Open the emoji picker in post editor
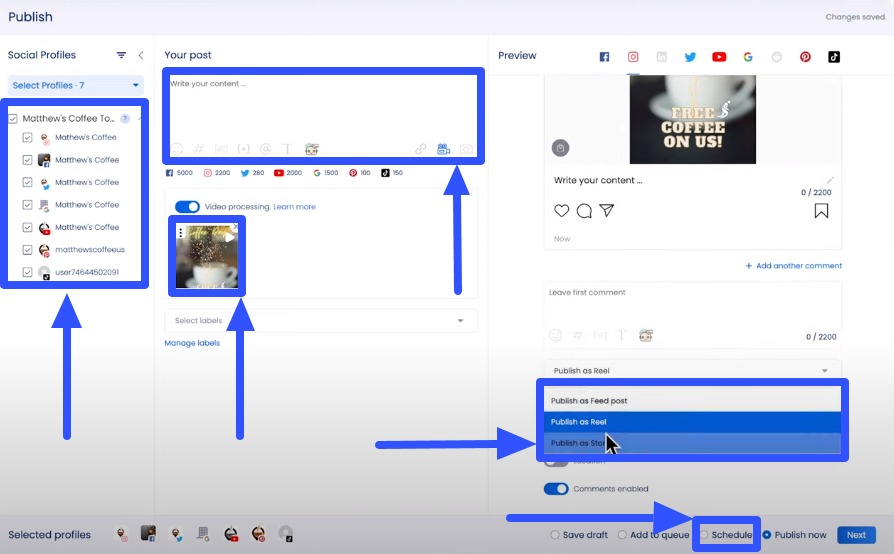 click(176, 150)
